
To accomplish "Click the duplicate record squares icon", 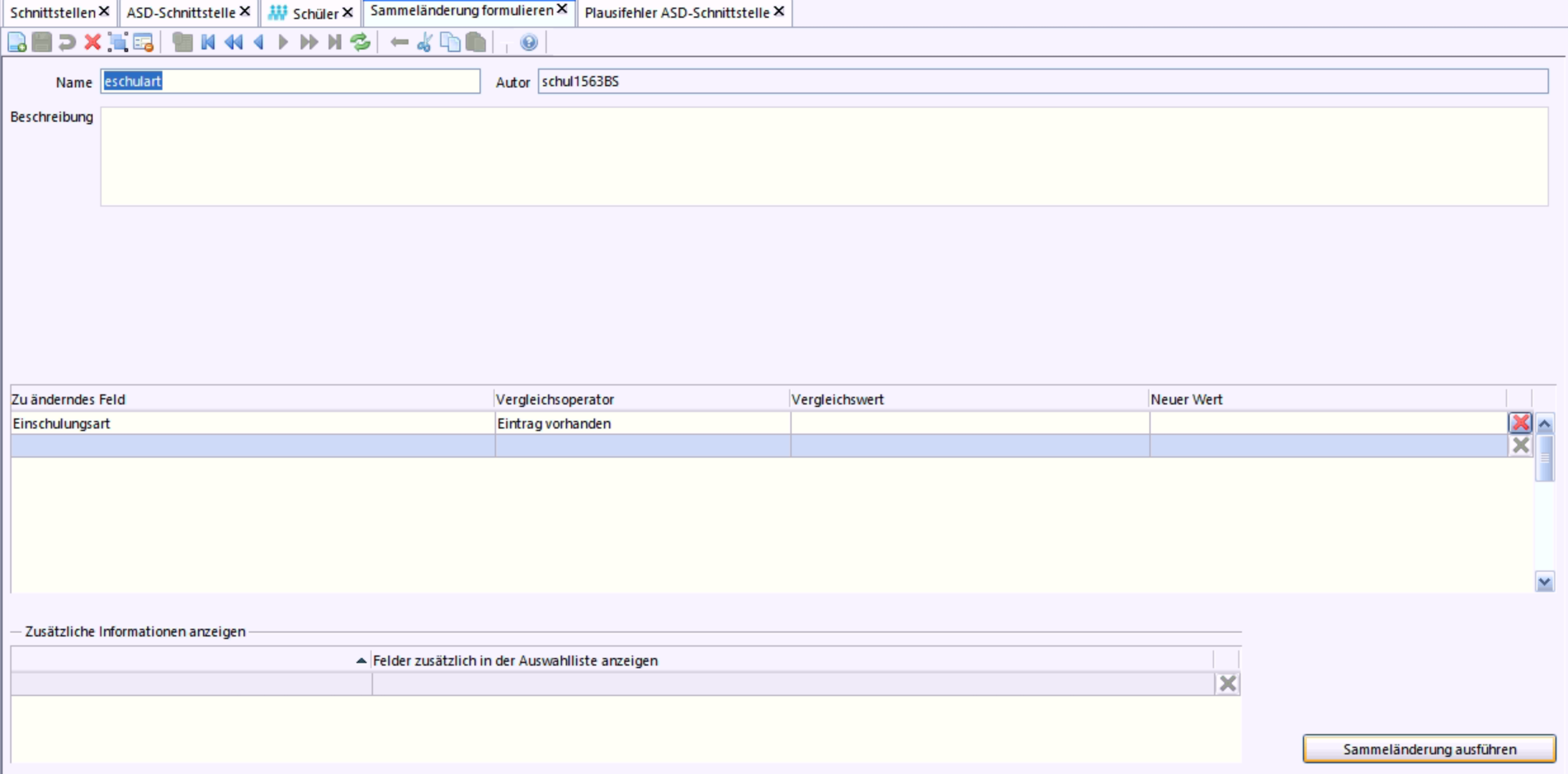I will (118, 42).
